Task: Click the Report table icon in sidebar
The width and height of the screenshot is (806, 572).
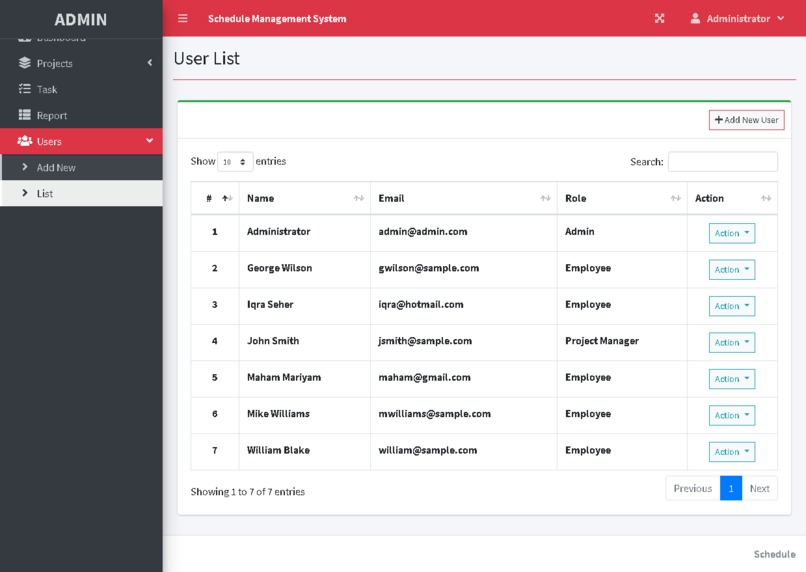Action: click(25, 115)
